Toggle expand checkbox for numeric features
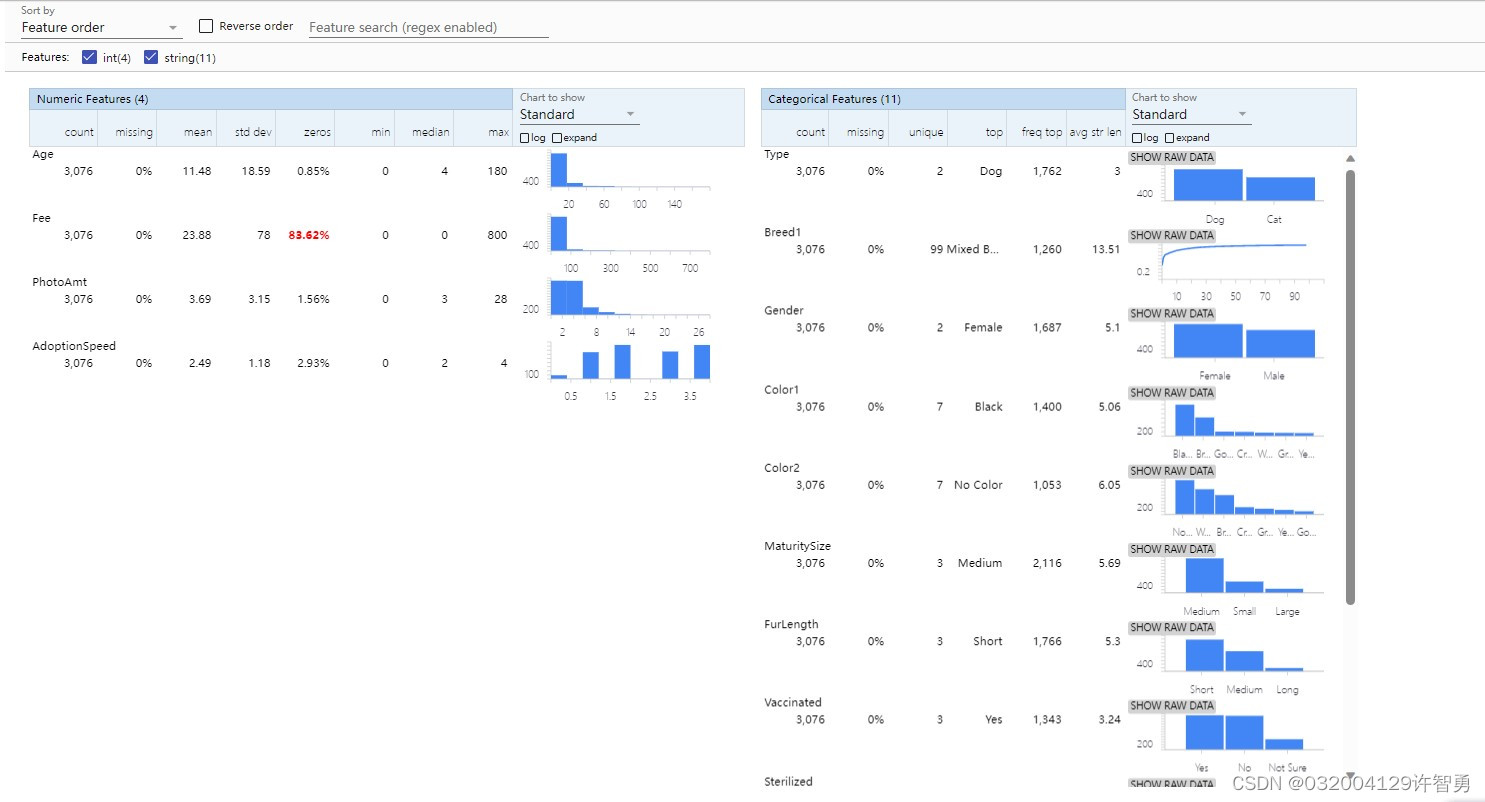This screenshot has height=802, width=1485. point(557,138)
